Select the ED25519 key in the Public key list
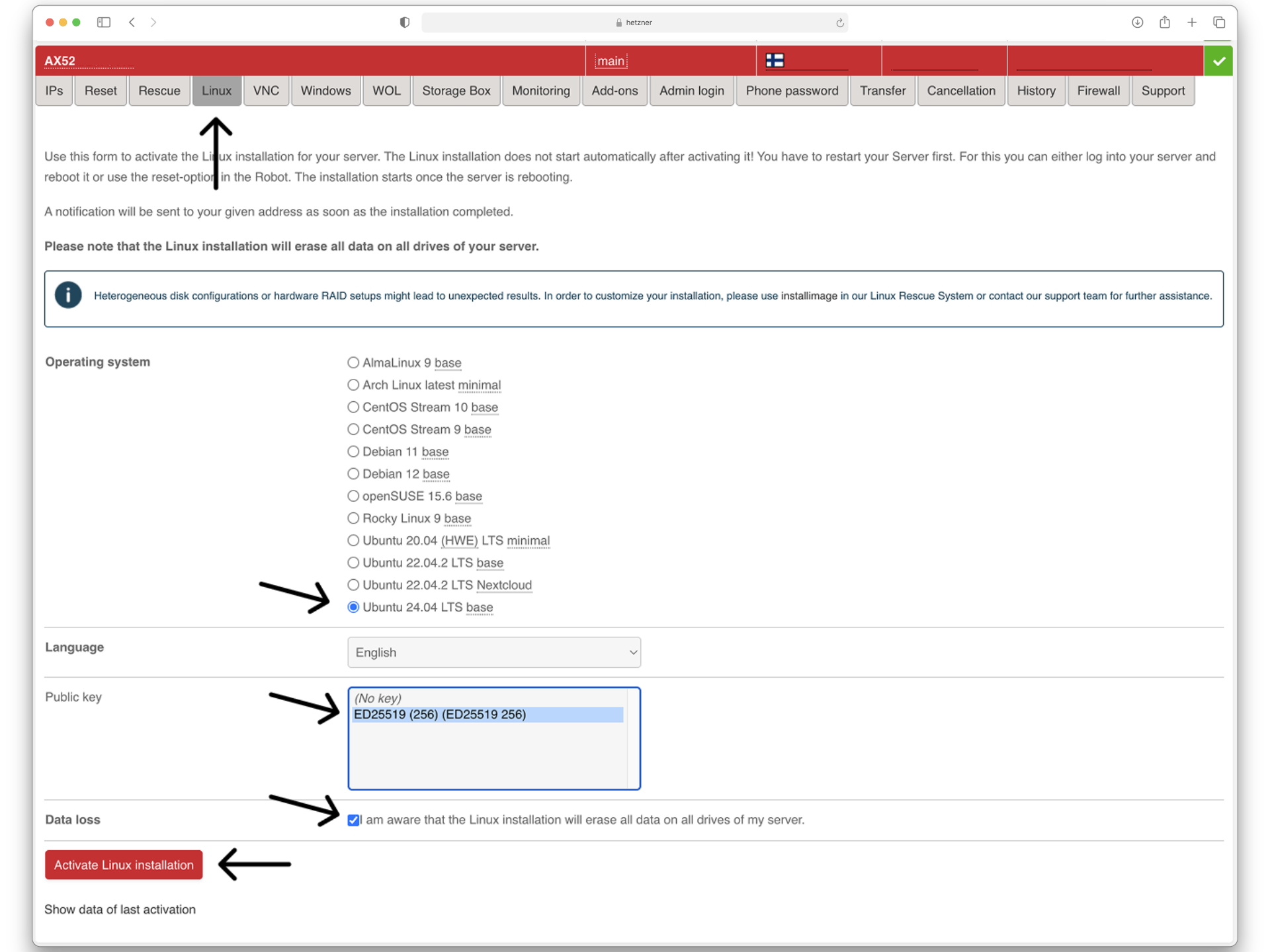Image resolution: width=1270 pixels, height=952 pixels. [440, 714]
